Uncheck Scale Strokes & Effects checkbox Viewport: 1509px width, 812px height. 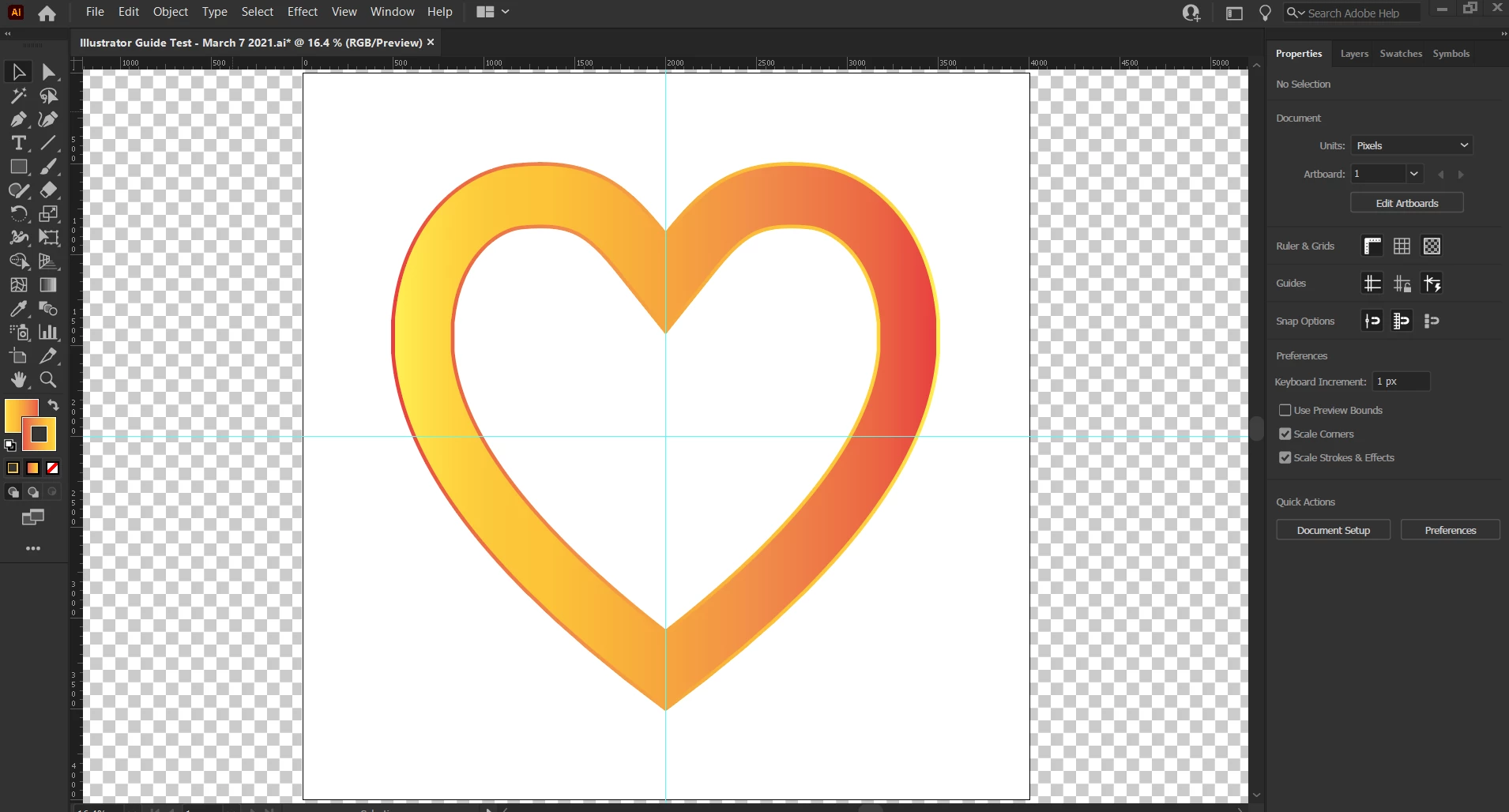point(1285,457)
